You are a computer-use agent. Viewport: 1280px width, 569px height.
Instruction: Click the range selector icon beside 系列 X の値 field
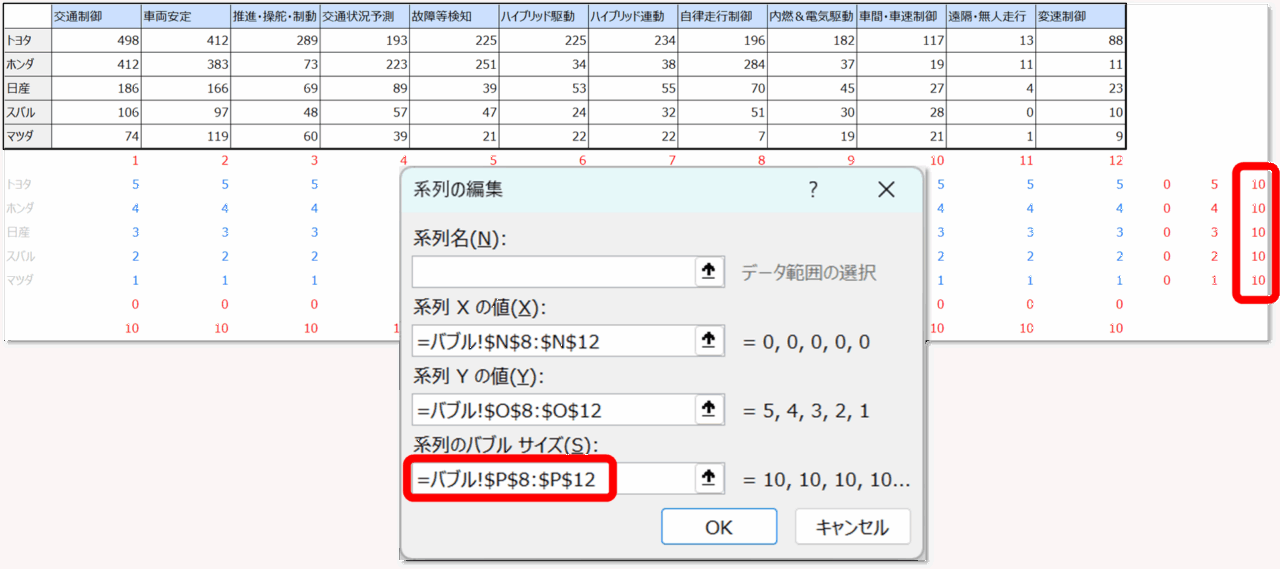(x=709, y=341)
